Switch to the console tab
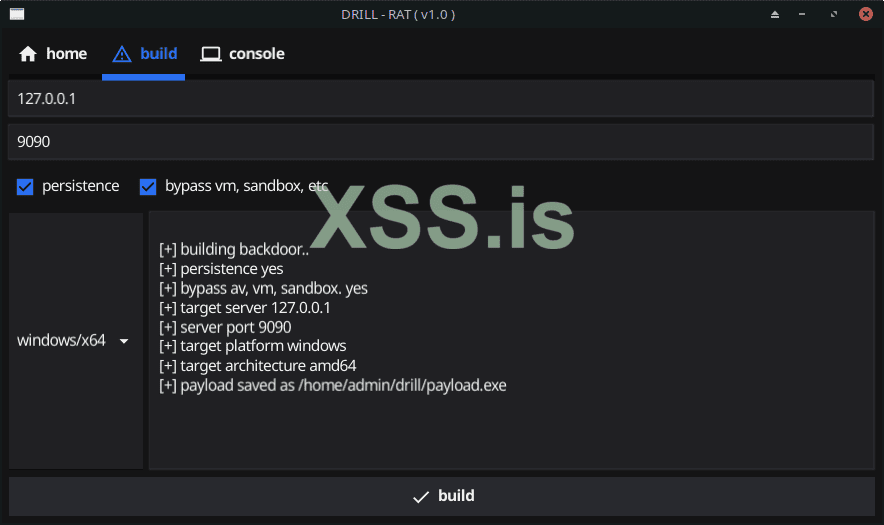Viewport: 884px width, 525px height. 256,54
